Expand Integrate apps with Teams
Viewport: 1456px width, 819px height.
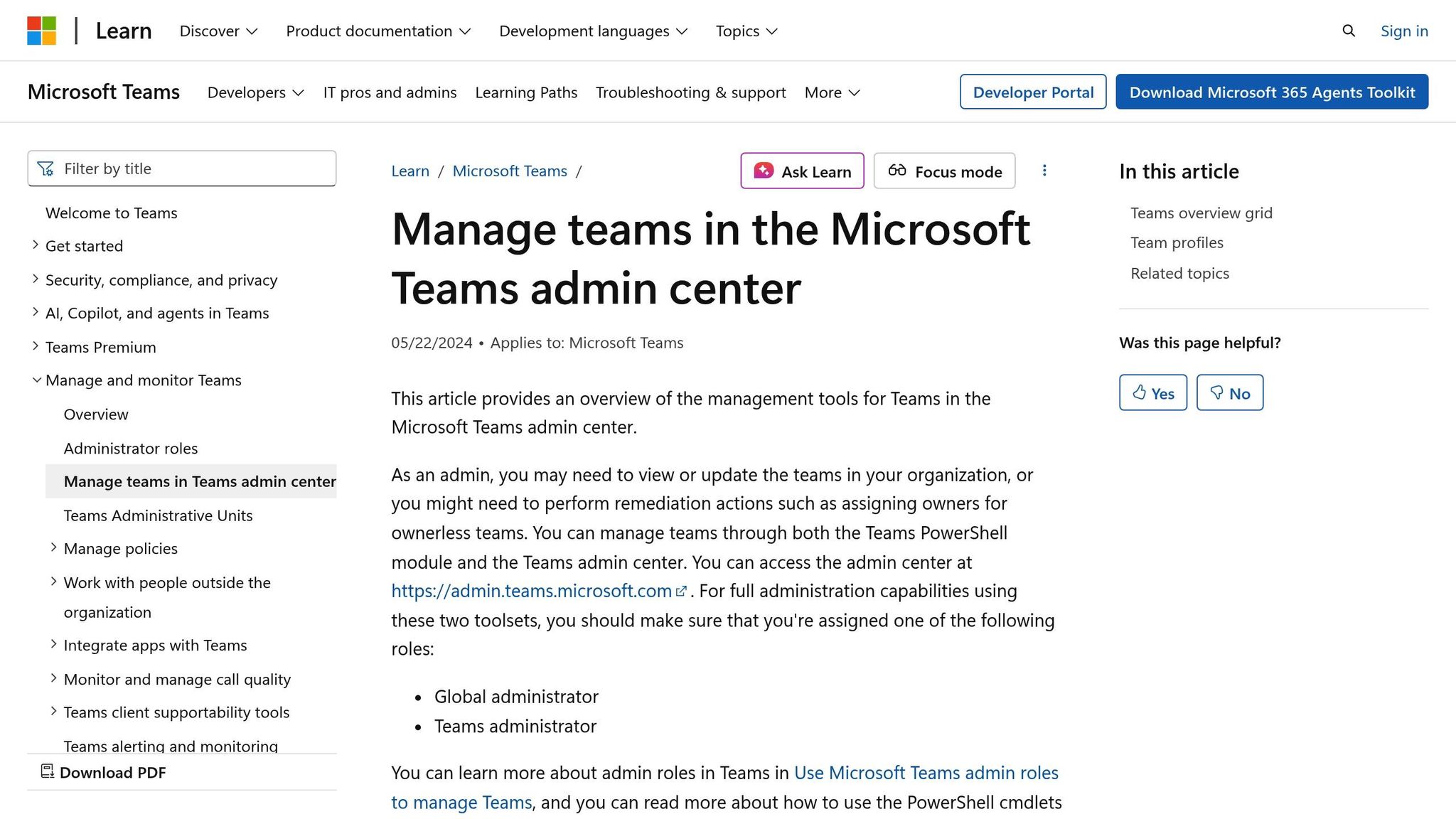pyautogui.click(x=53, y=644)
